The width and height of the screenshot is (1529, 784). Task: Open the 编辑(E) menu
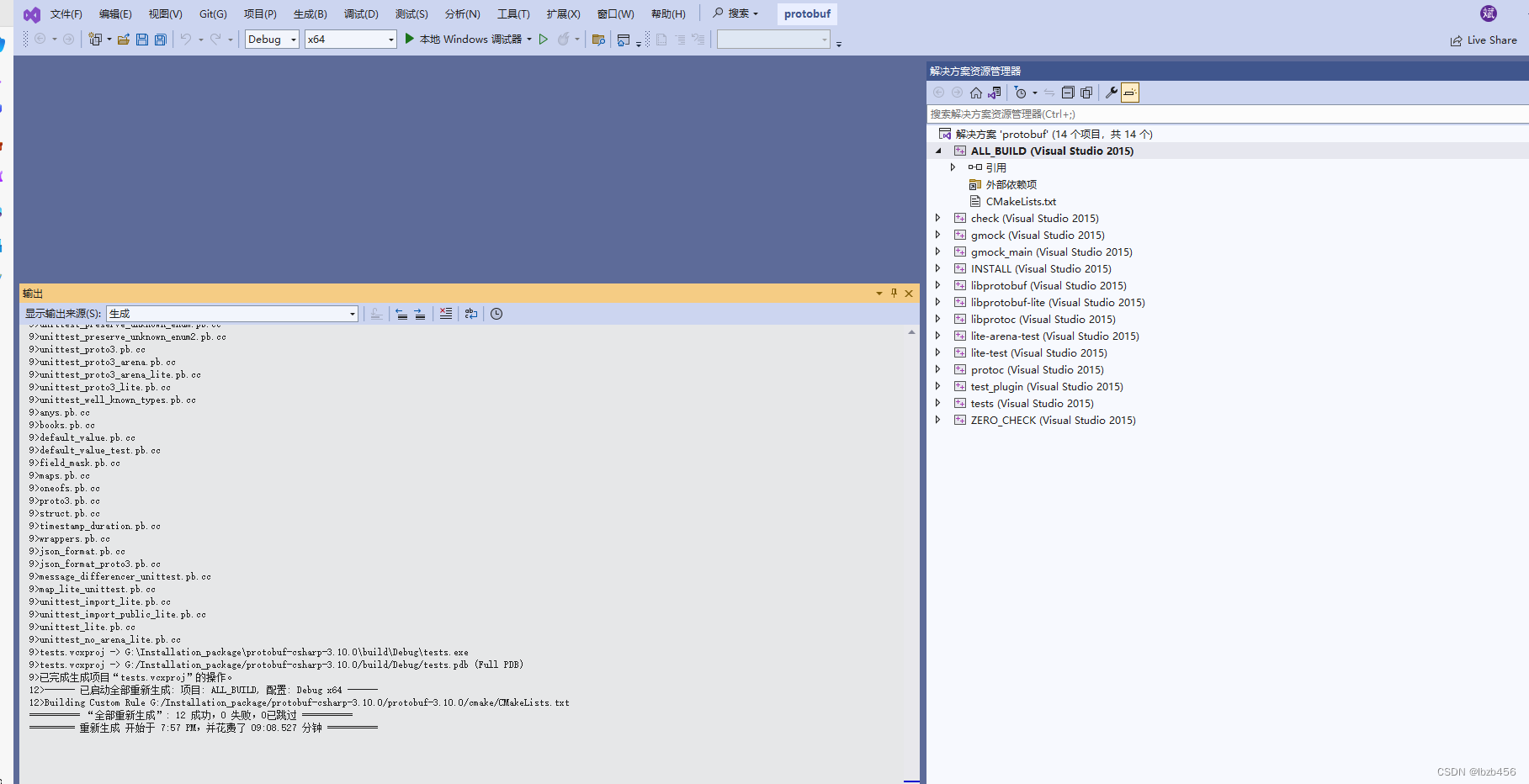click(x=115, y=13)
